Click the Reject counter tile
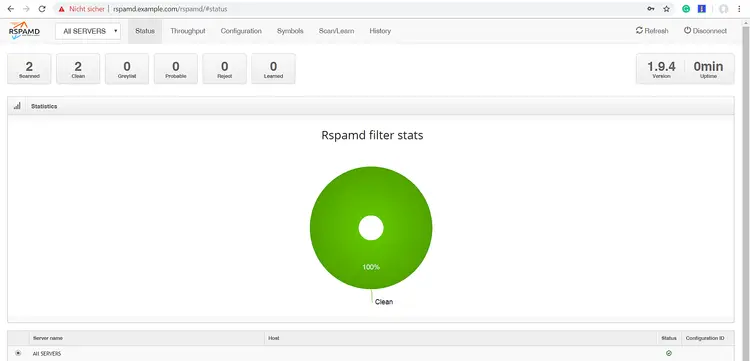 [x=224, y=69]
